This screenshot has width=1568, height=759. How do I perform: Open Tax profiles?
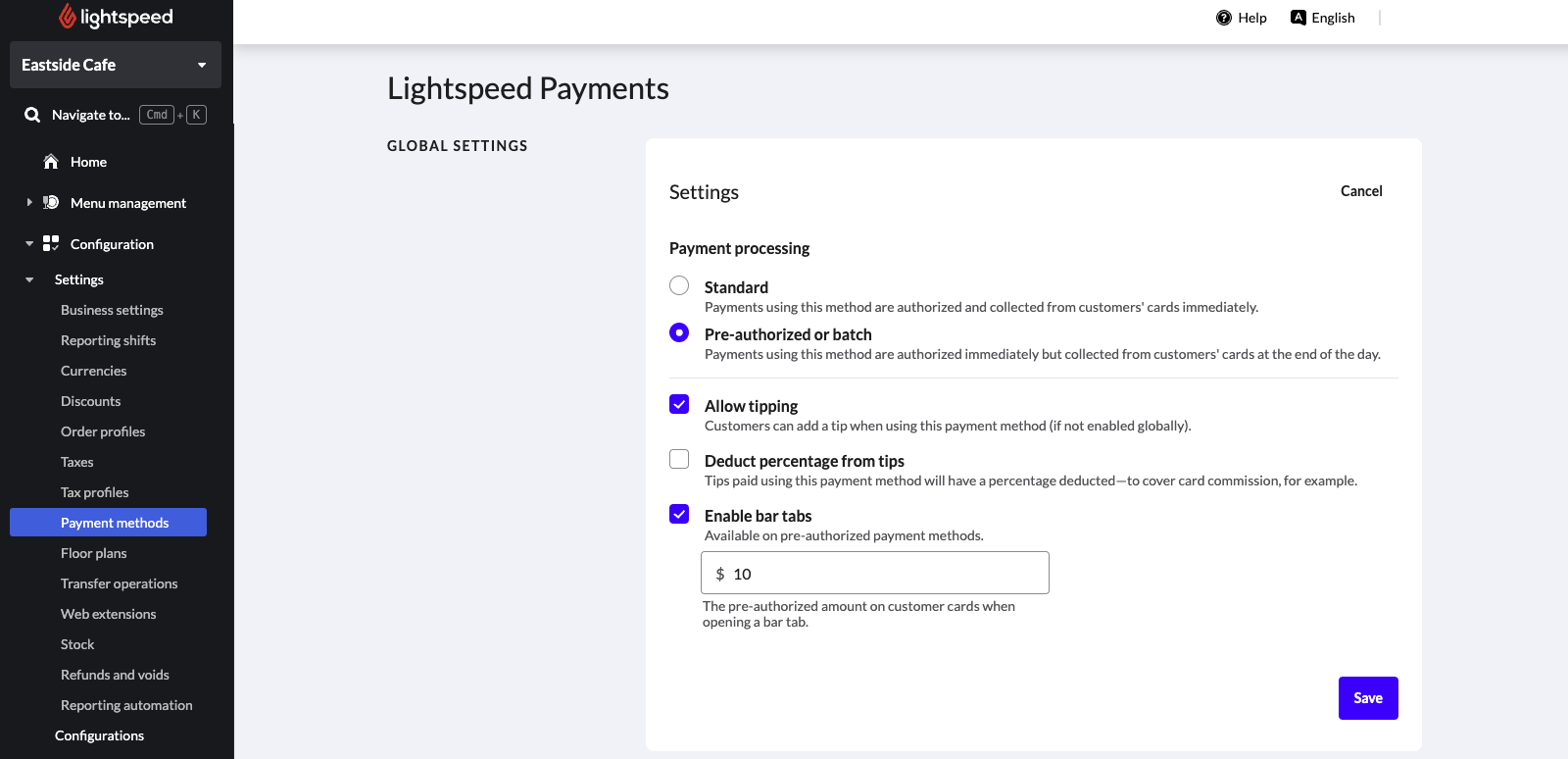click(94, 492)
